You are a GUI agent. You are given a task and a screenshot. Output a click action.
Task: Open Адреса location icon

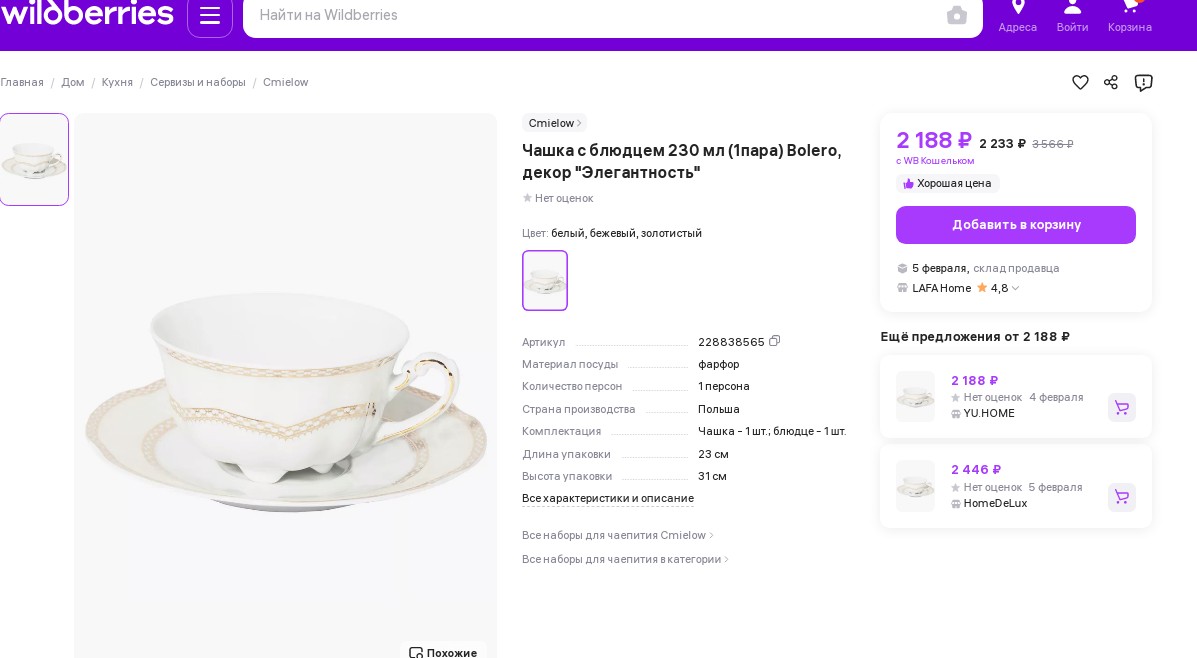[1018, 16]
